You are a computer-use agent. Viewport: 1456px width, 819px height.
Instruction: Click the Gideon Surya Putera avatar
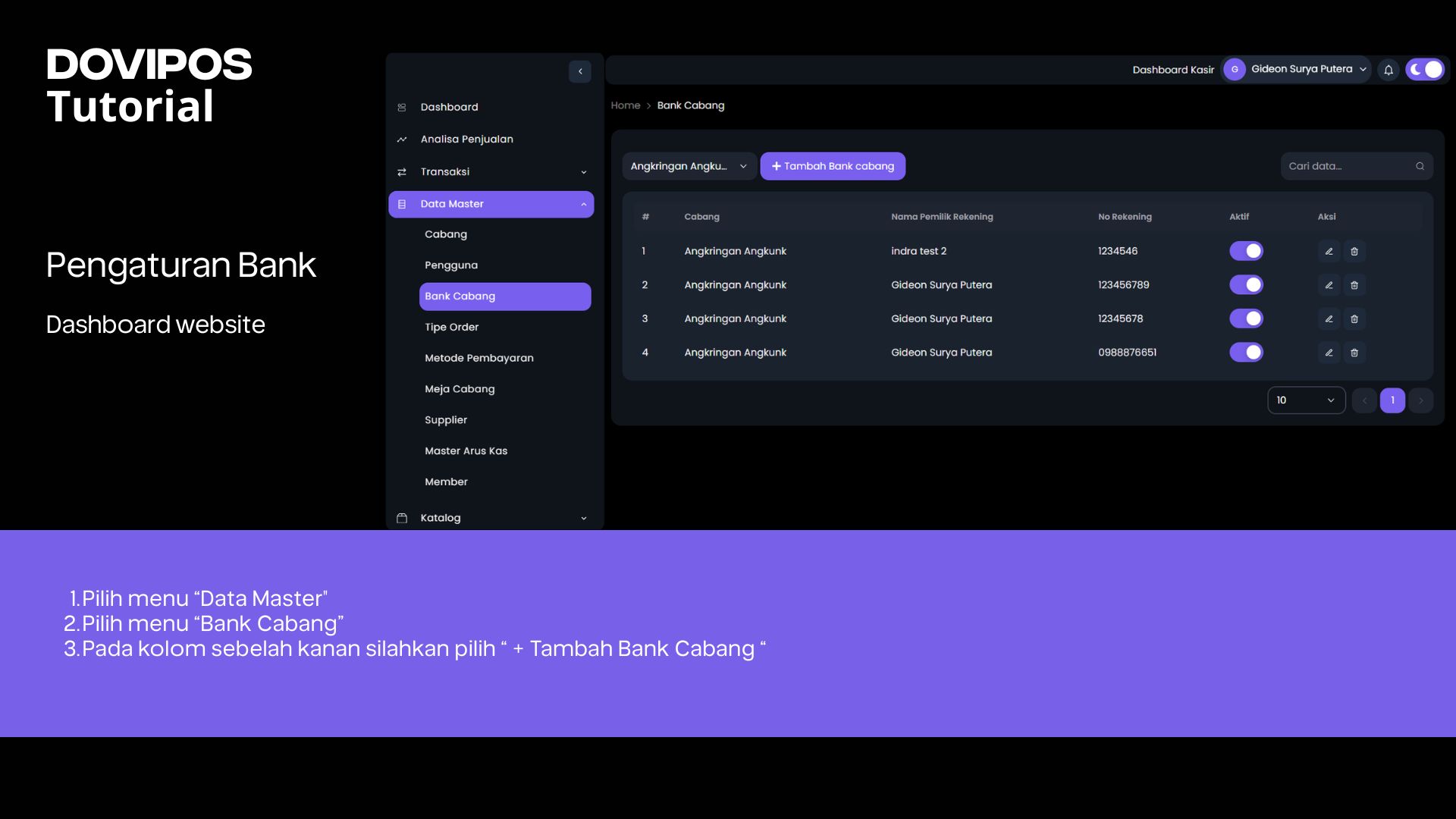coord(1235,69)
